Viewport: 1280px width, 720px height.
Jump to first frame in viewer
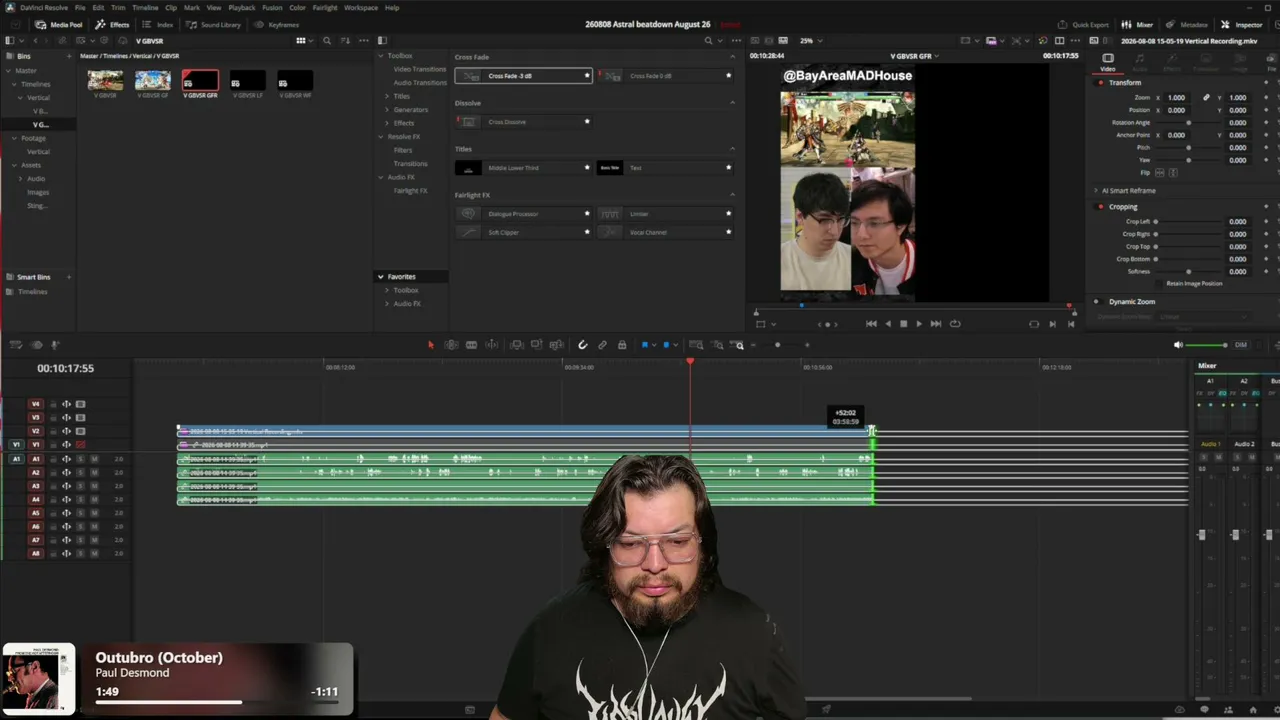[871, 324]
